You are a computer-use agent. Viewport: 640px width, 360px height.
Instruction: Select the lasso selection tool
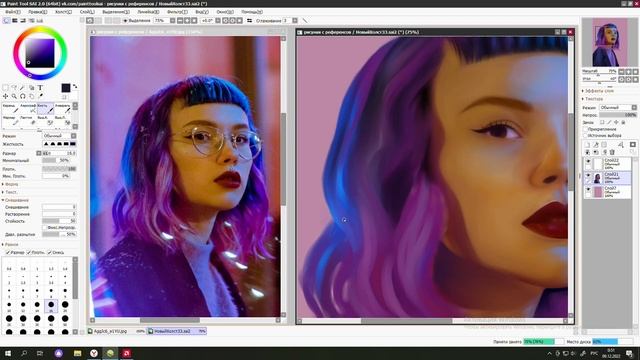[x=14, y=87]
